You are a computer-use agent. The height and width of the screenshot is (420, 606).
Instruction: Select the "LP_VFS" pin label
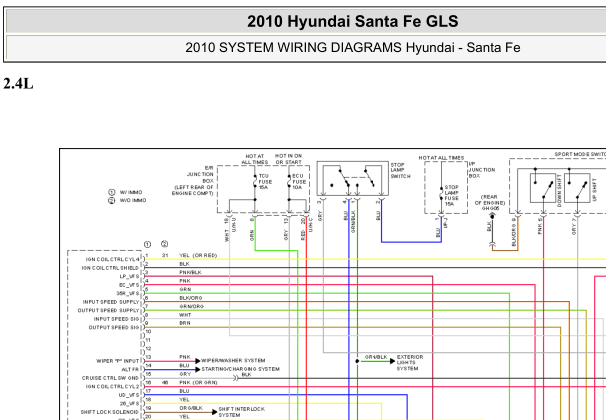tap(129, 277)
